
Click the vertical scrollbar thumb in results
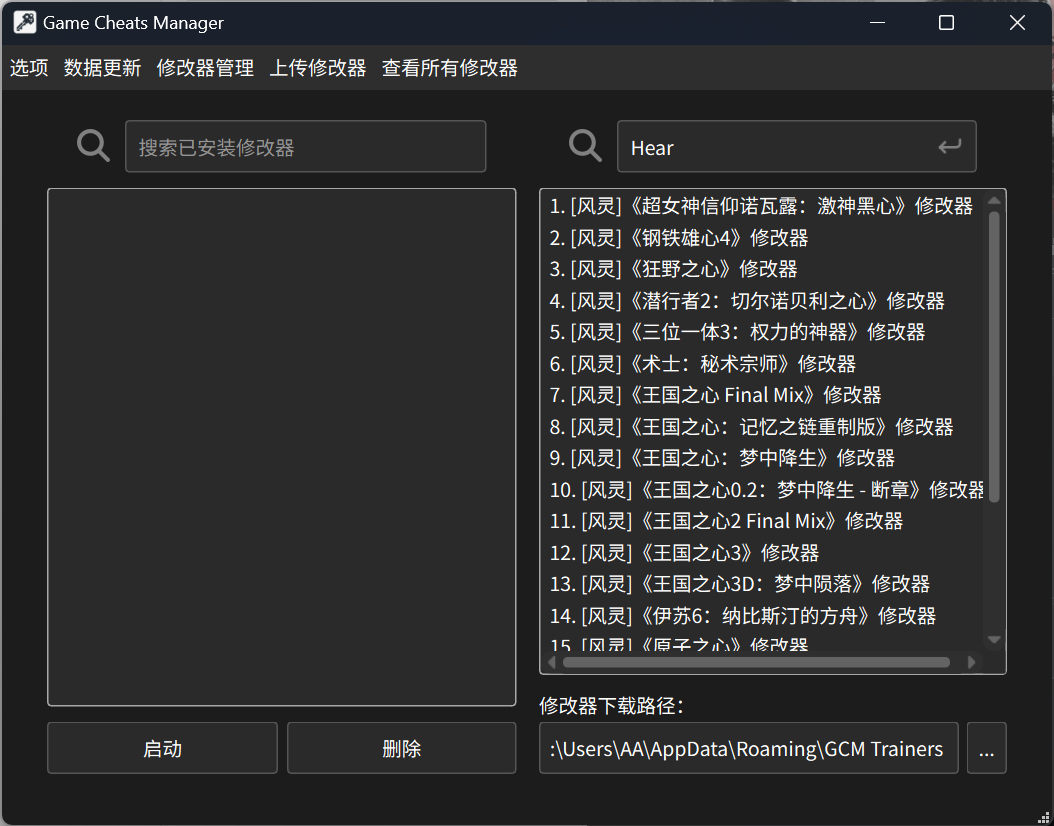(x=994, y=357)
